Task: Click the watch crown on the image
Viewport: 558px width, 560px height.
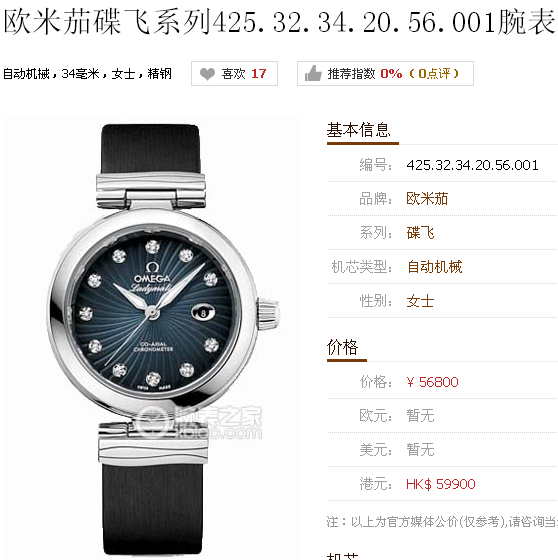Action: coord(268,313)
